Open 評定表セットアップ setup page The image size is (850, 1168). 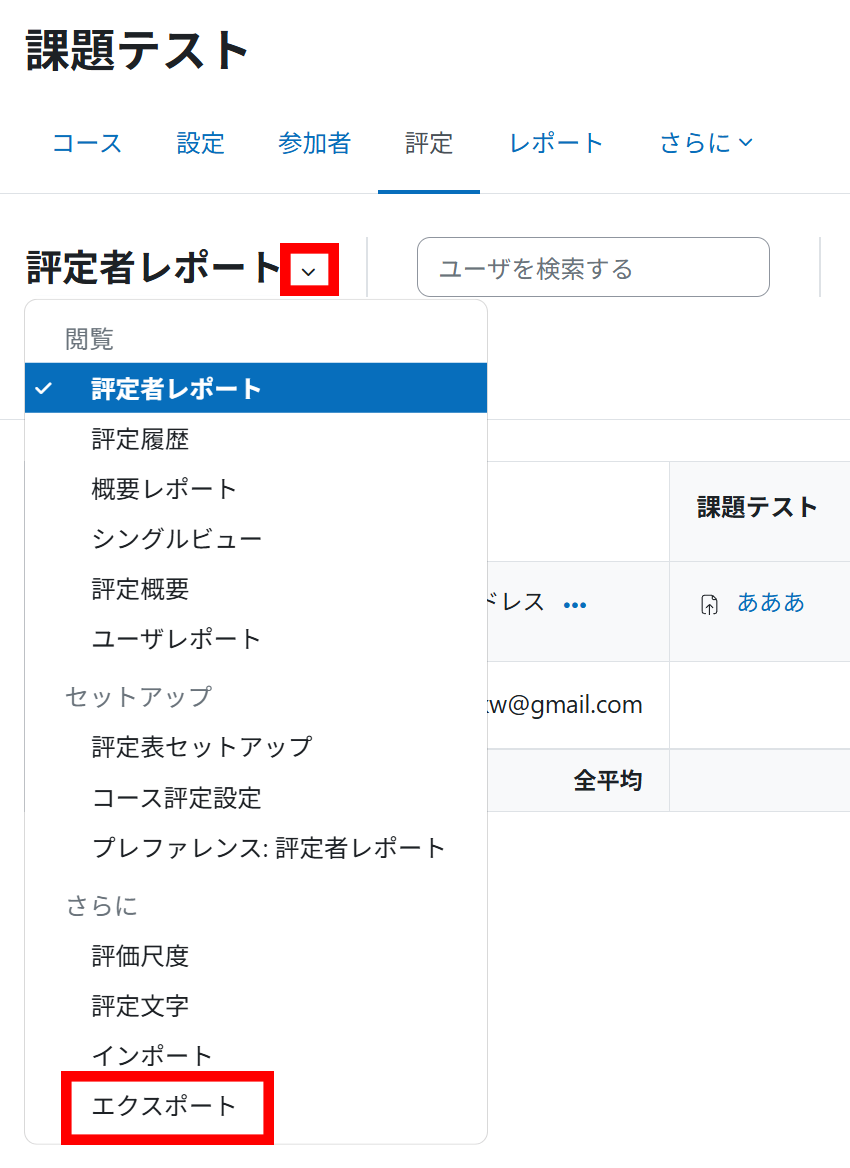(x=201, y=747)
